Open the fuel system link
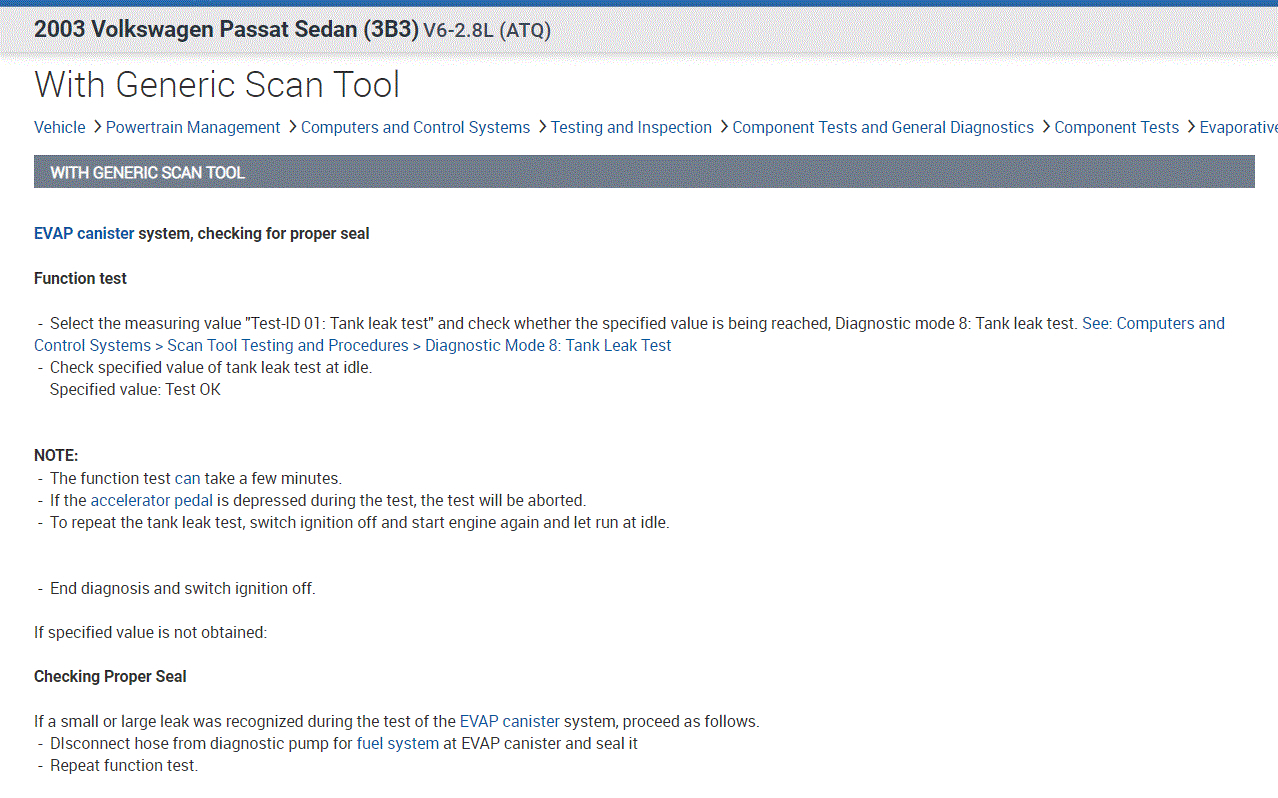The height and width of the screenshot is (798, 1278). (397, 743)
